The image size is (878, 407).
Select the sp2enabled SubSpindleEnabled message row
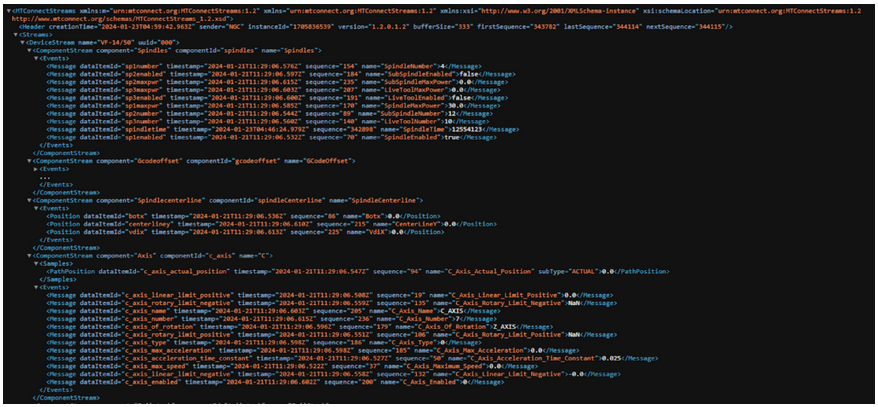point(281,73)
